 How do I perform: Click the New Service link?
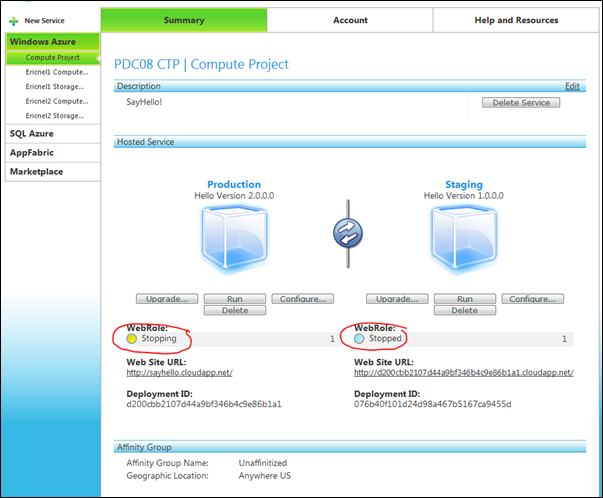coord(44,21)
